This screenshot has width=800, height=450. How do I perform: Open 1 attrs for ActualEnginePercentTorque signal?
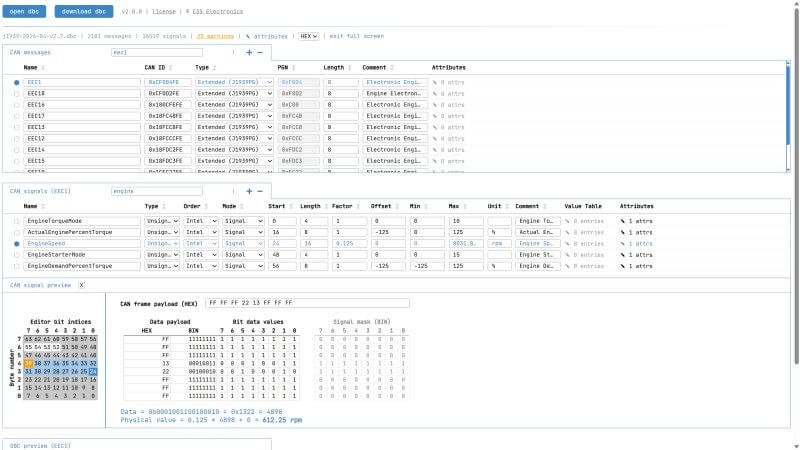pos(636,232)
